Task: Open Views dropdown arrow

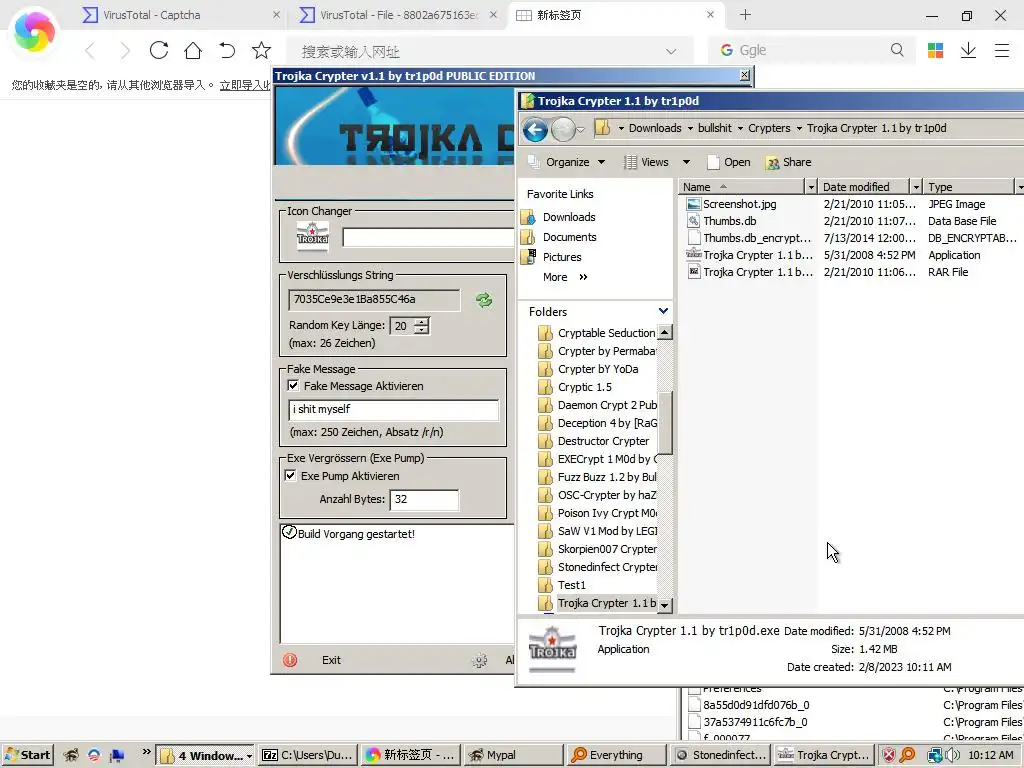Action: 686,162
